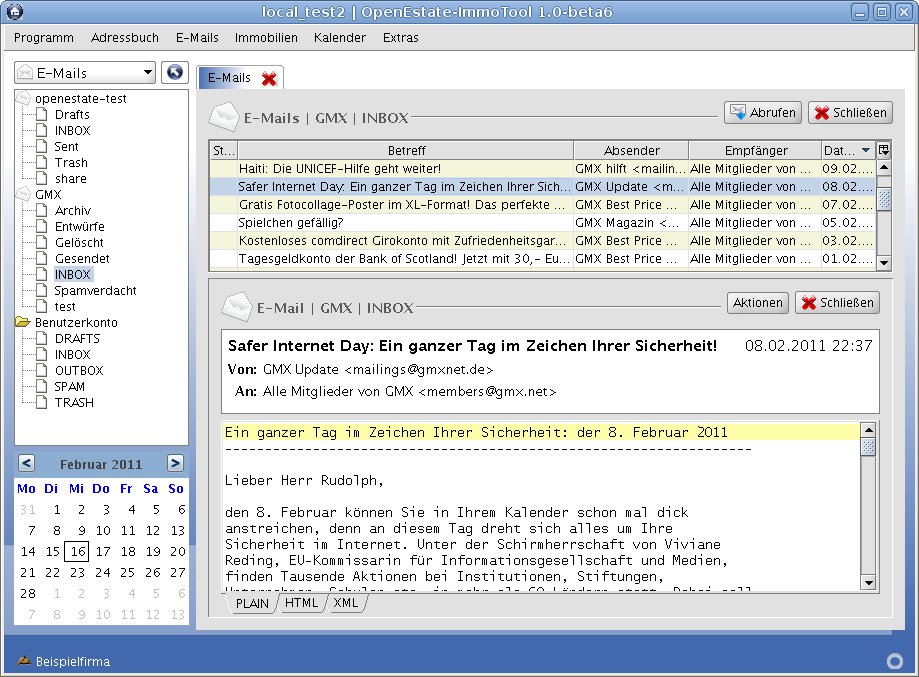This screenshot has width=919, height=677.
Task: Collapse the Benutzerkonto folder
Action: point(23,323)
